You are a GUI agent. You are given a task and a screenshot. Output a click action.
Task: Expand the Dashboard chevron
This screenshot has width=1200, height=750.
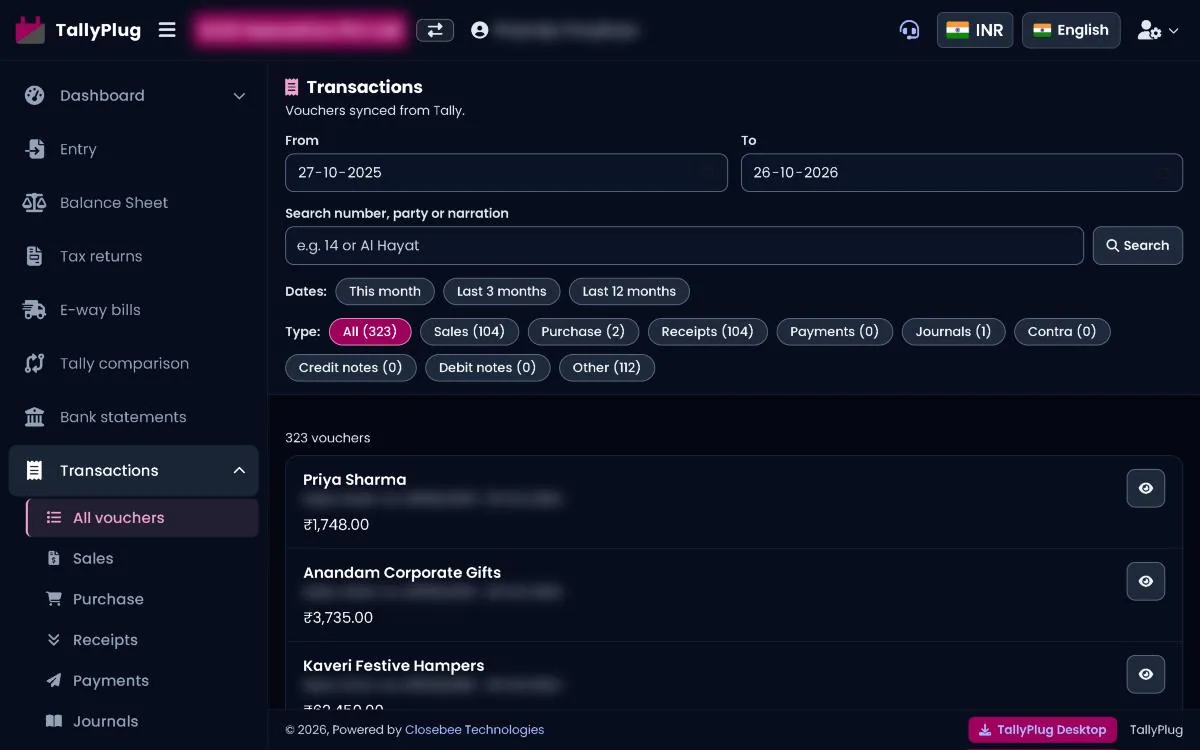[239, 96]
